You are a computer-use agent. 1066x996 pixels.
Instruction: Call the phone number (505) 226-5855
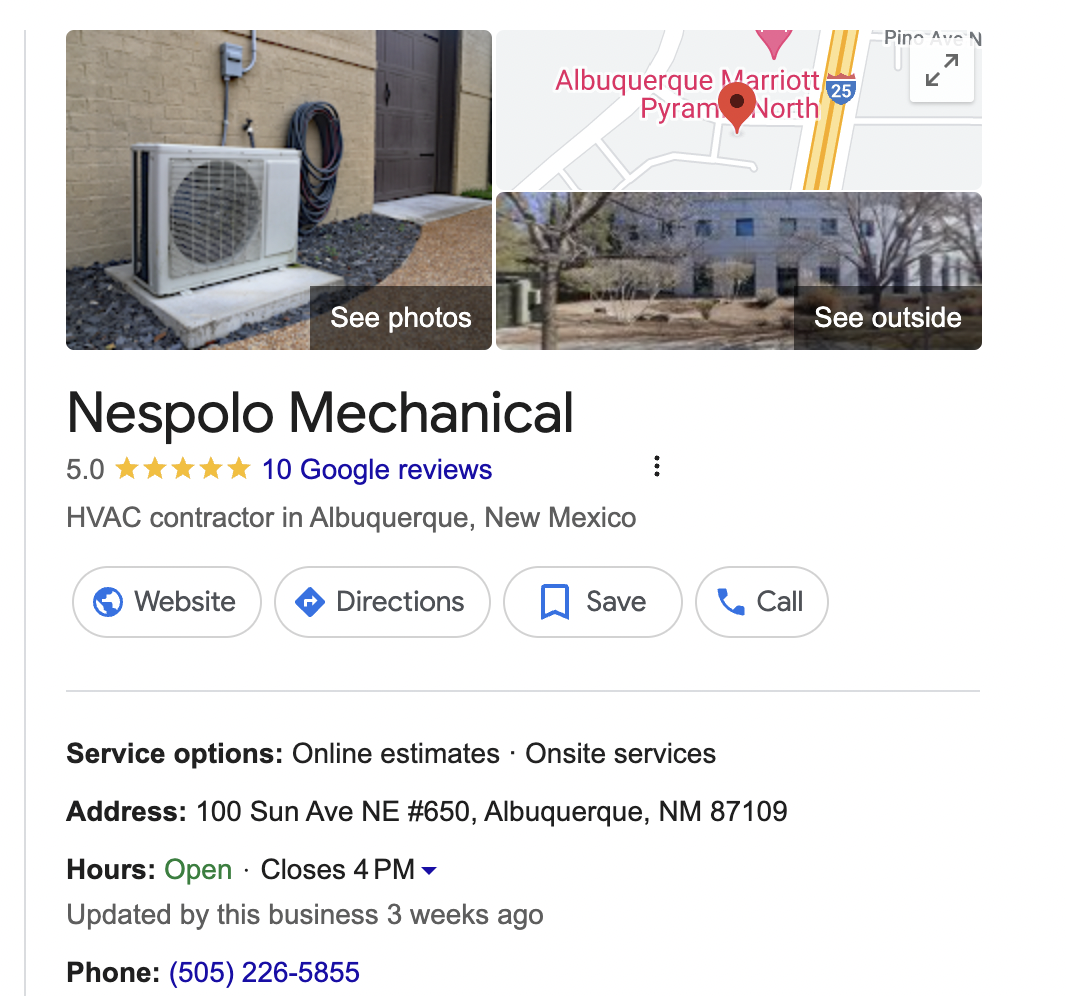click(264, 972)
